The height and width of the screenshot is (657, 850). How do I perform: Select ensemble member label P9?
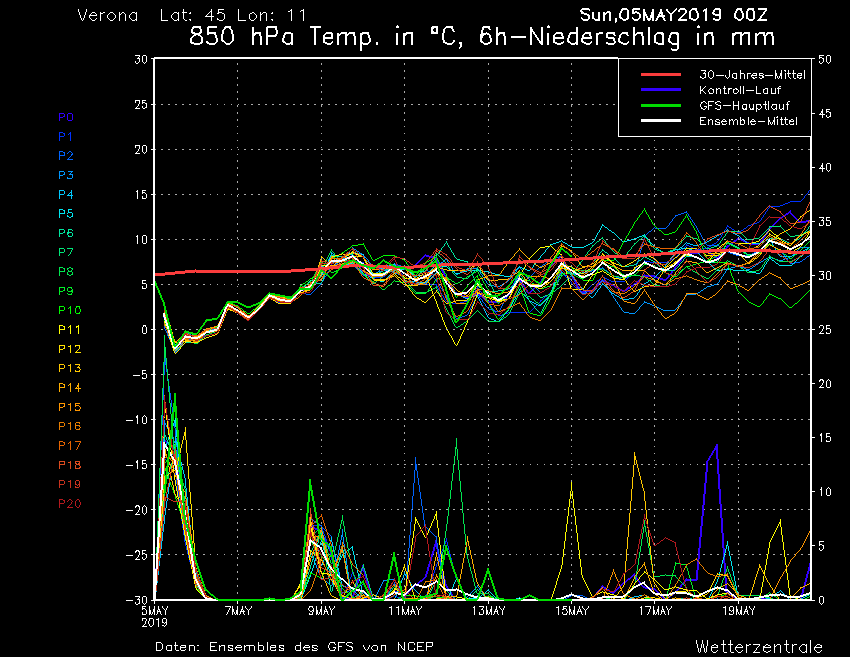[66, 291]
